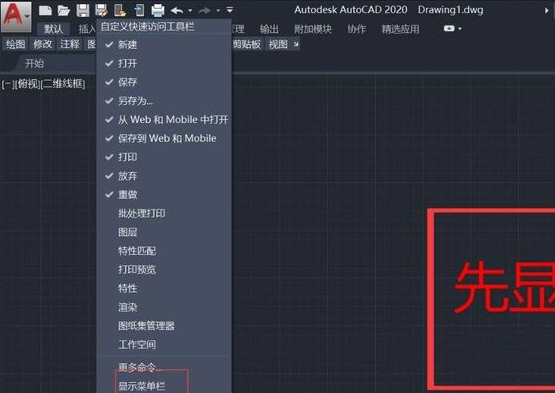Open the 开始 file tab
555x393 pixels.
[x=34, y=64]
